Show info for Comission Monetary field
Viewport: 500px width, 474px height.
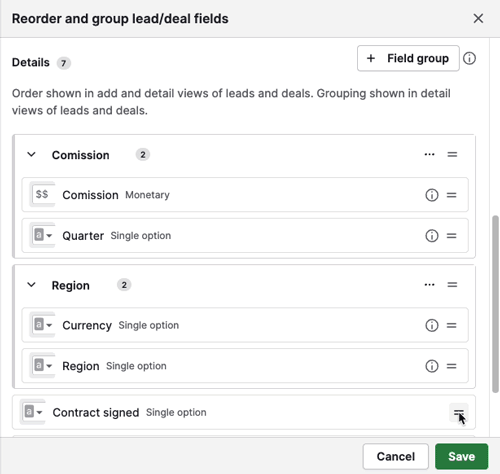pyautogui.click(x=432, y=195)
